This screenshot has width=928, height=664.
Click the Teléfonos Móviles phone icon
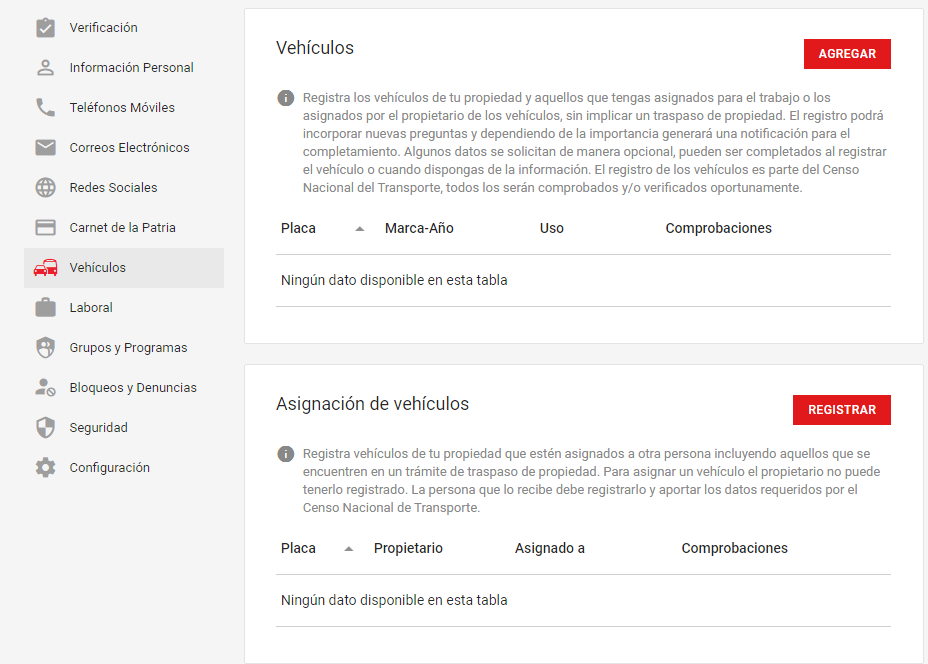click(x=45, y=108)
